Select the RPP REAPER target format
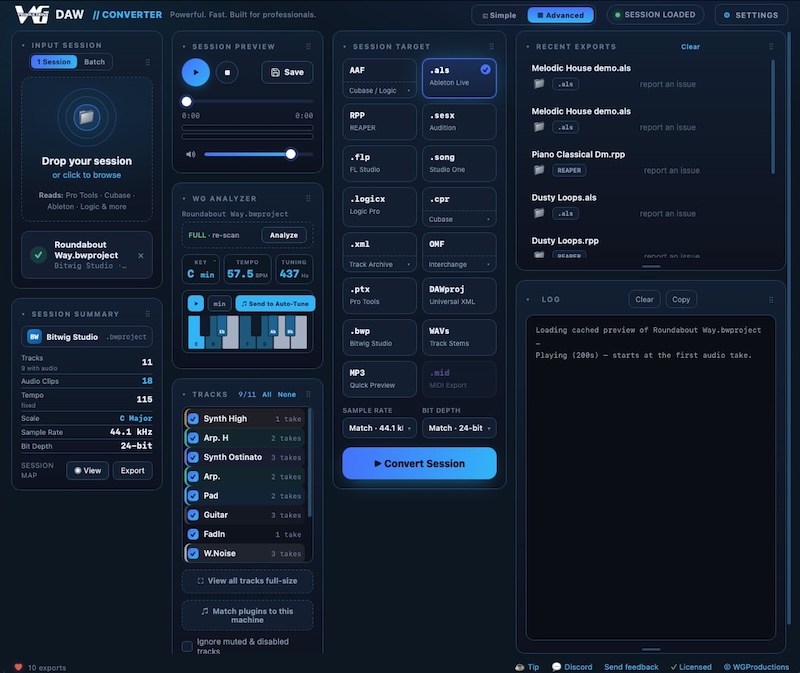Image resolution: width=800 pixels, height=673 pixels. click(380, 121)
